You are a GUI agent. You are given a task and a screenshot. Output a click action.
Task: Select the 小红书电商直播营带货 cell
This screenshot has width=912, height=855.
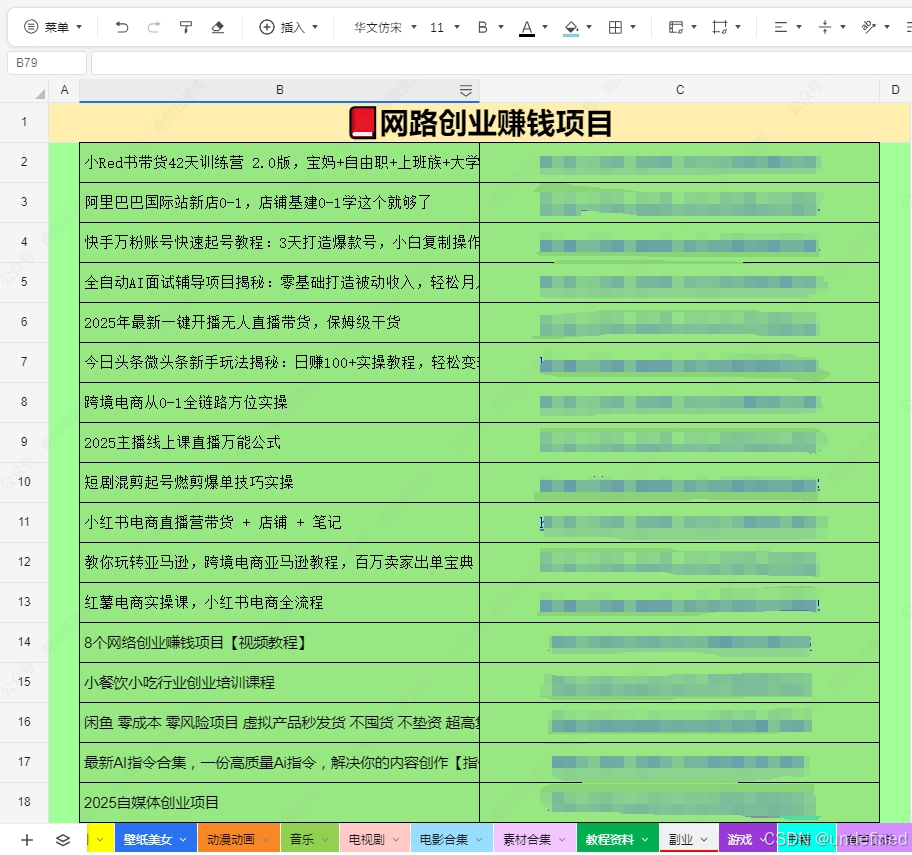click(x=280, y=522)
